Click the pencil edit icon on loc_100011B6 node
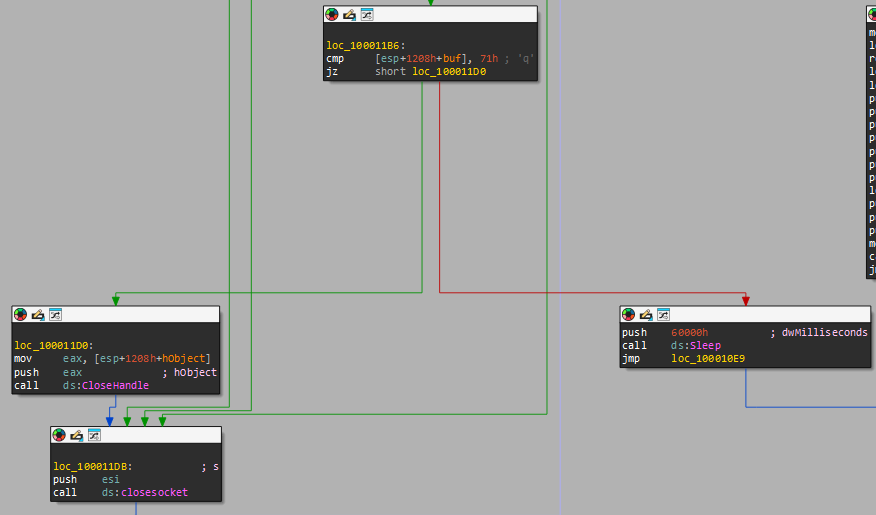This screenshot has width=876, height=515. point(349,15)
